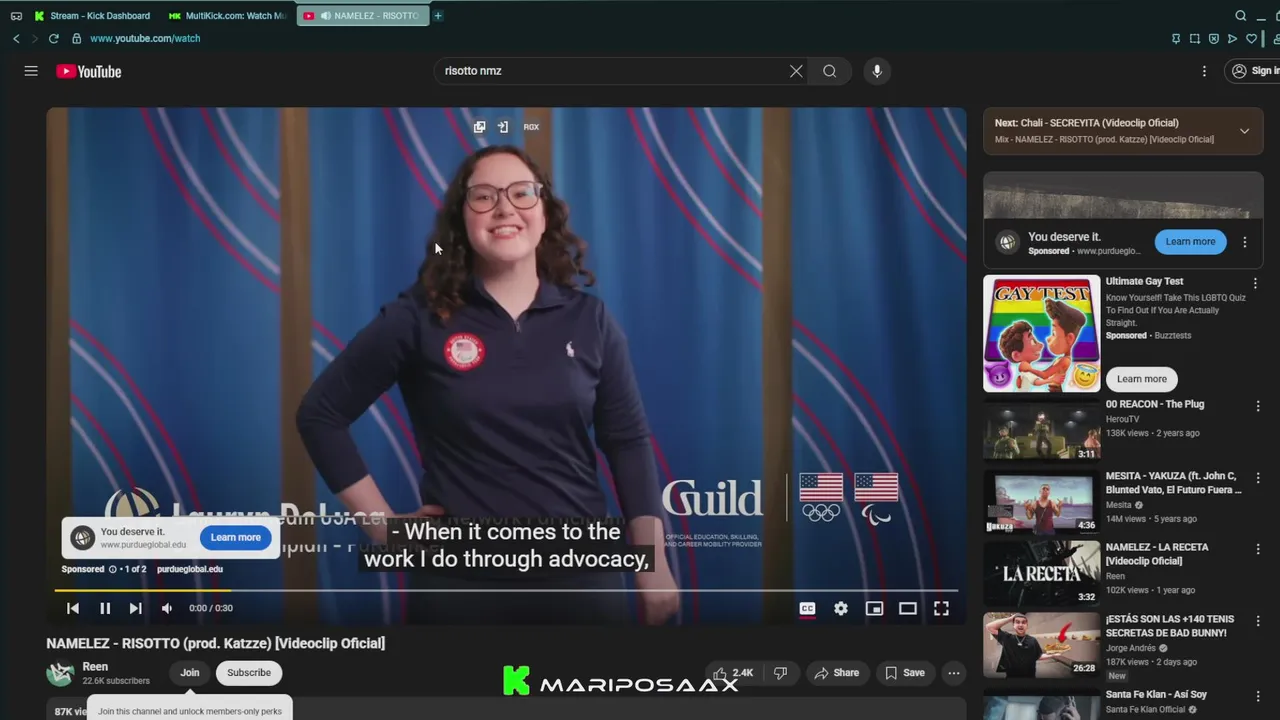Go back with the browser back arrow

click(16, 38)
